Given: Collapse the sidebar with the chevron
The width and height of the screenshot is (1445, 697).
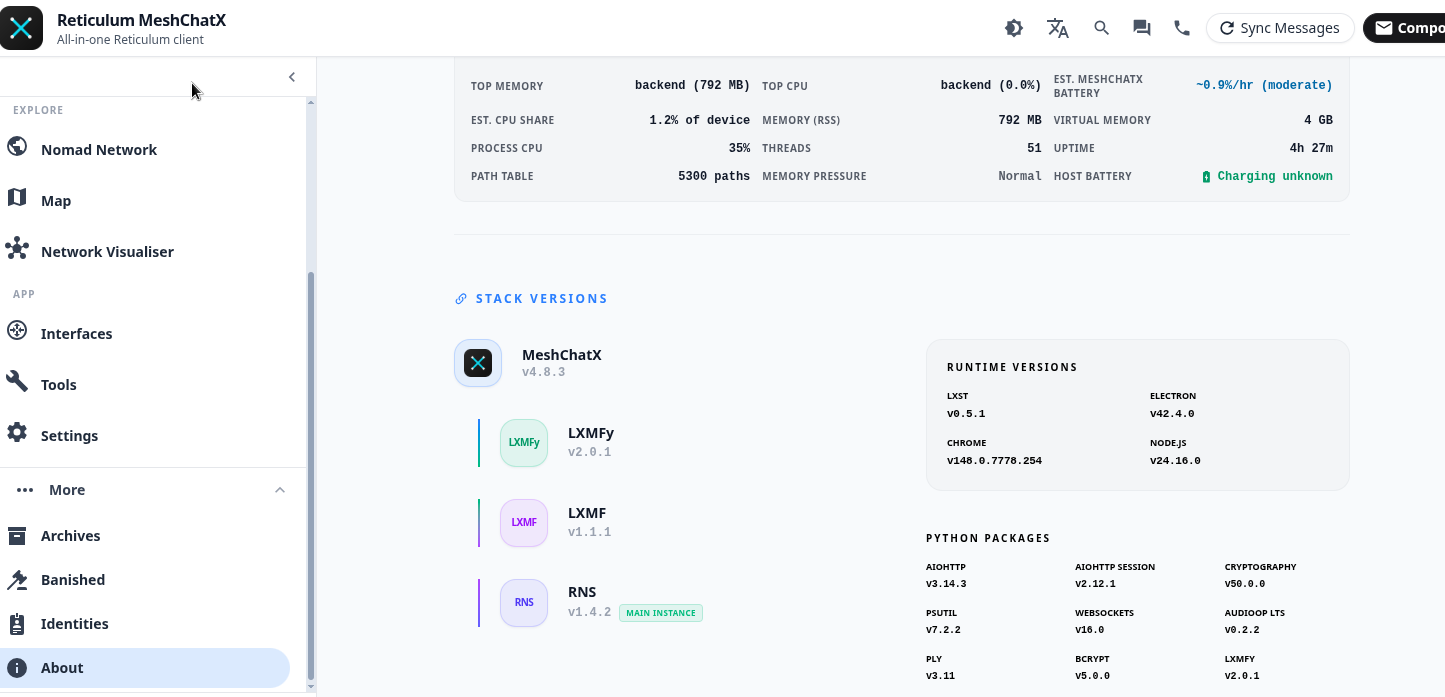Looking at the screenshot, I should click(x=292, y=77).
